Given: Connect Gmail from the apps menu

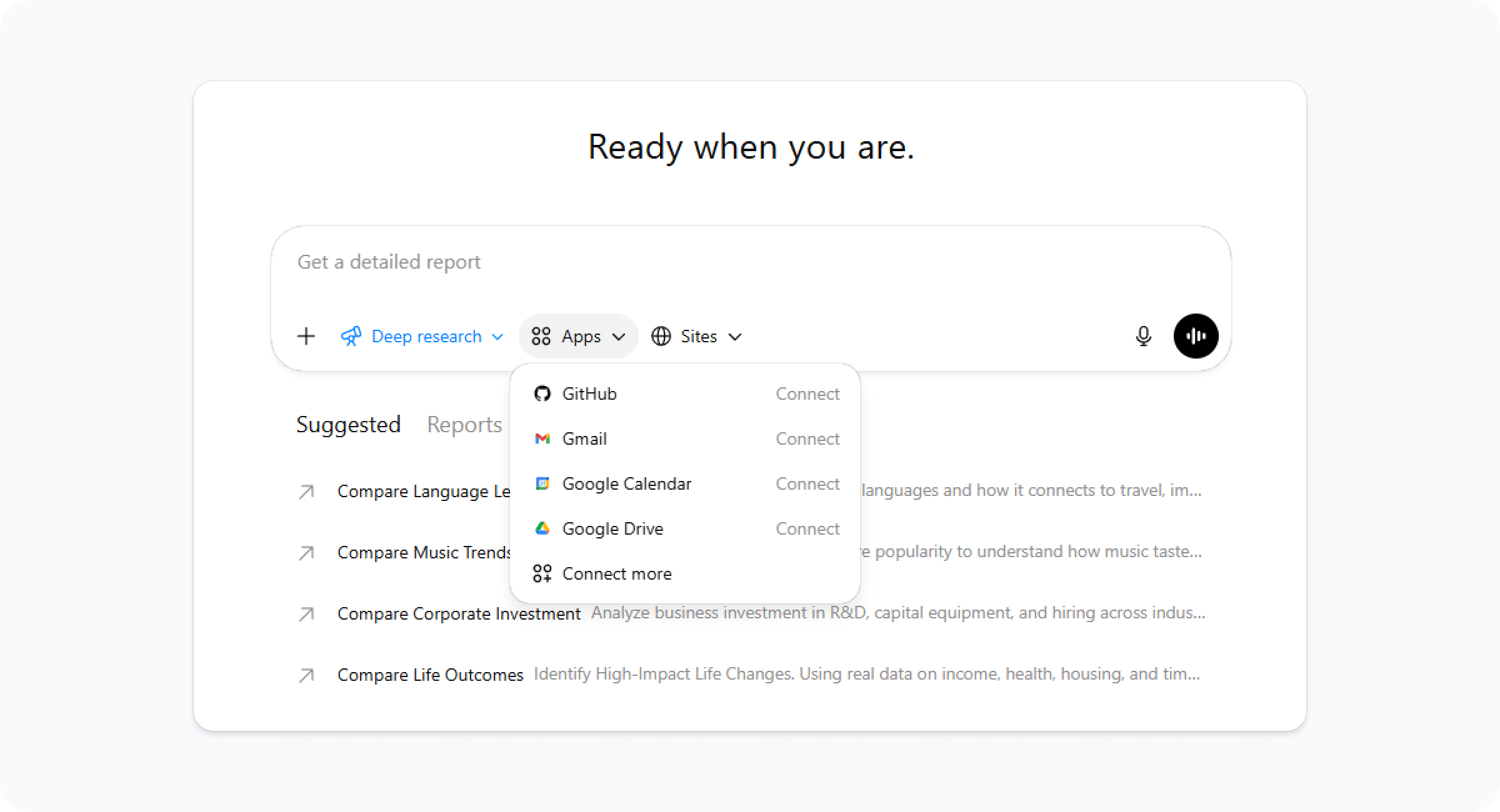Looking at the screenshot, I should coord(807,438).
